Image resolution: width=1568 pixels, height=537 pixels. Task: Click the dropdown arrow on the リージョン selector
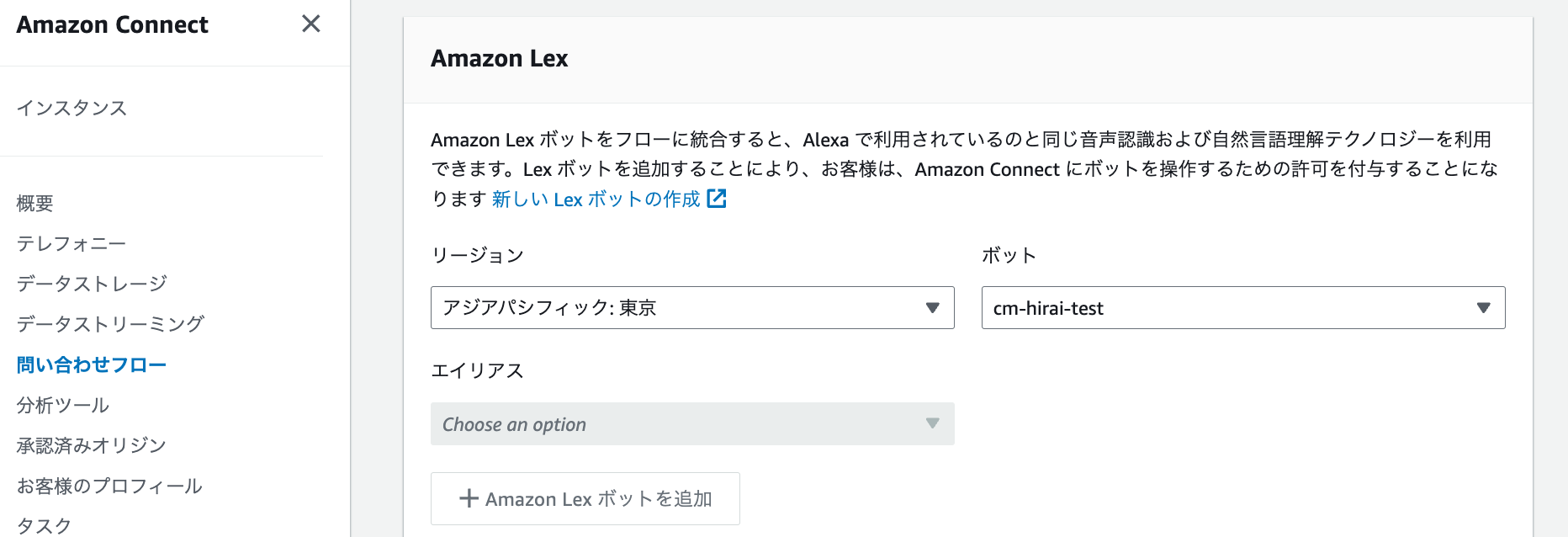click(x=932, y=308)
